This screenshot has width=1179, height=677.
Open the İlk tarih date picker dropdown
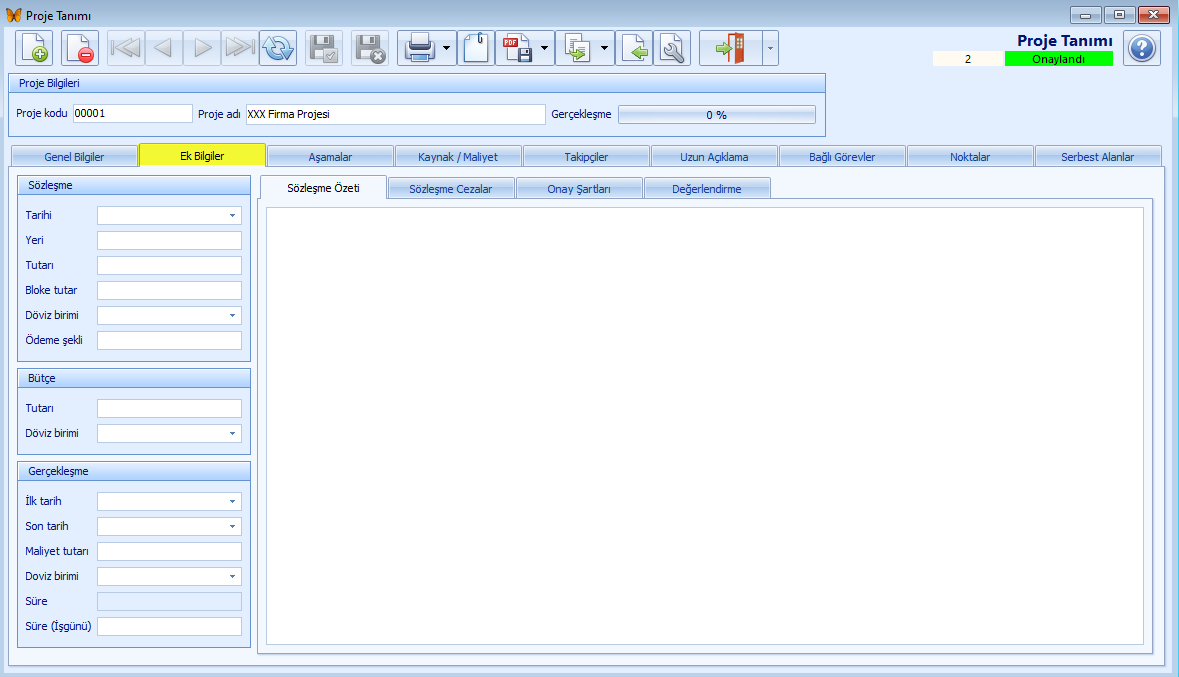[232, 502]
